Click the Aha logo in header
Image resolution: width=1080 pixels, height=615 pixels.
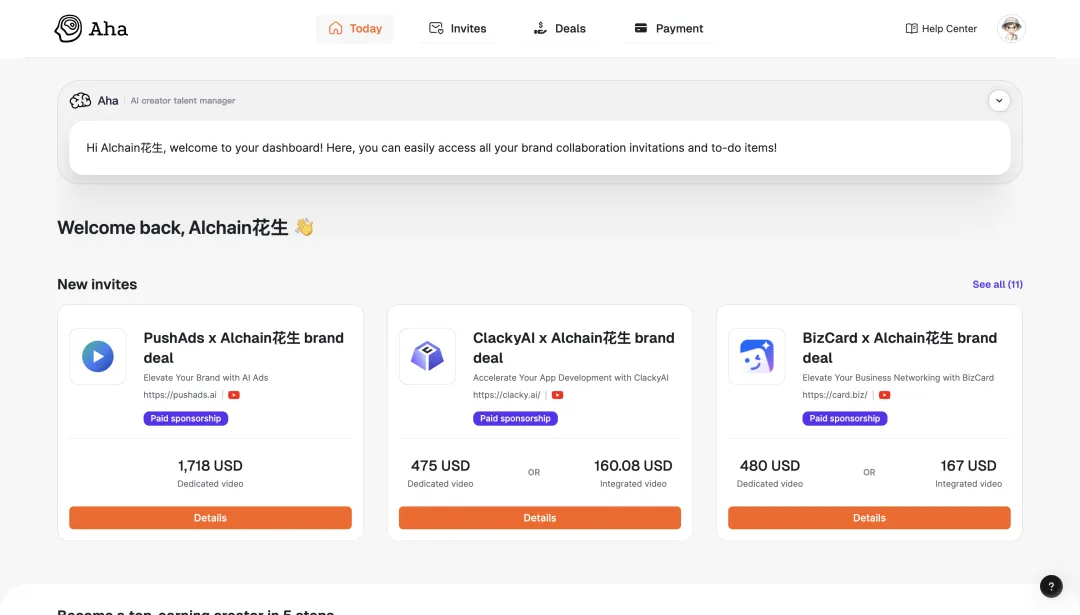coord(91,28)
